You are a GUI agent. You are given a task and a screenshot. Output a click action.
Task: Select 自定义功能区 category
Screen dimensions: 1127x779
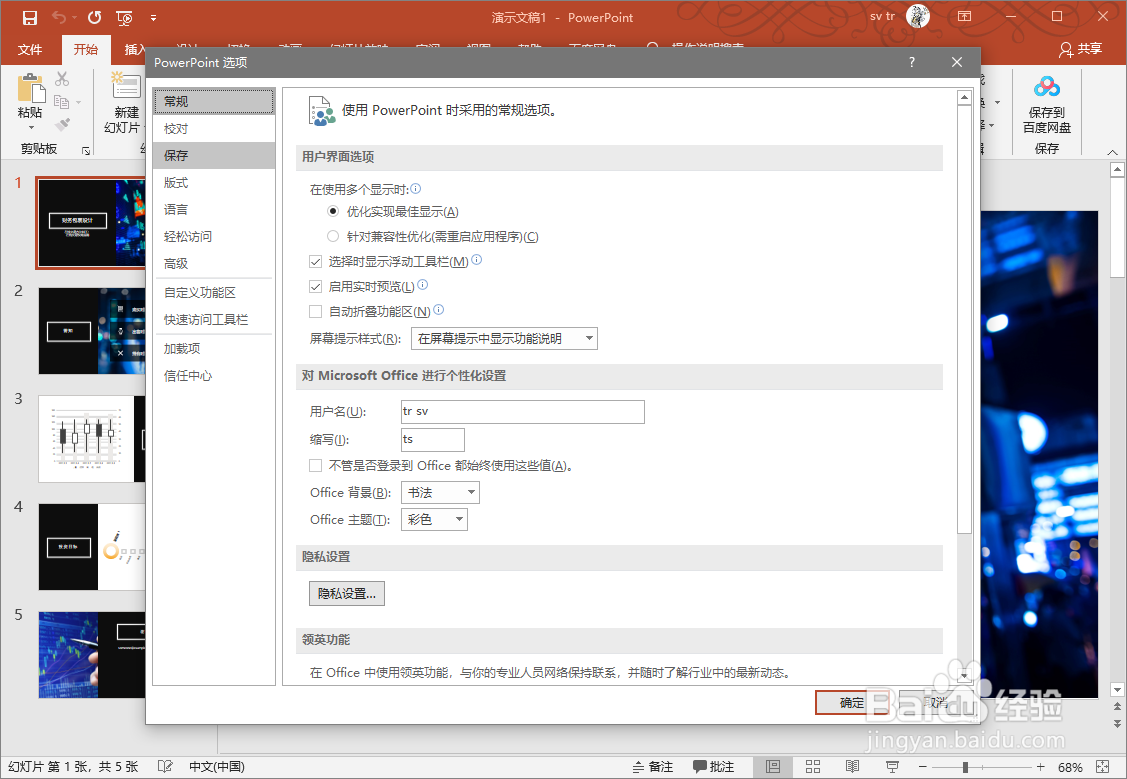pos(213,292)
